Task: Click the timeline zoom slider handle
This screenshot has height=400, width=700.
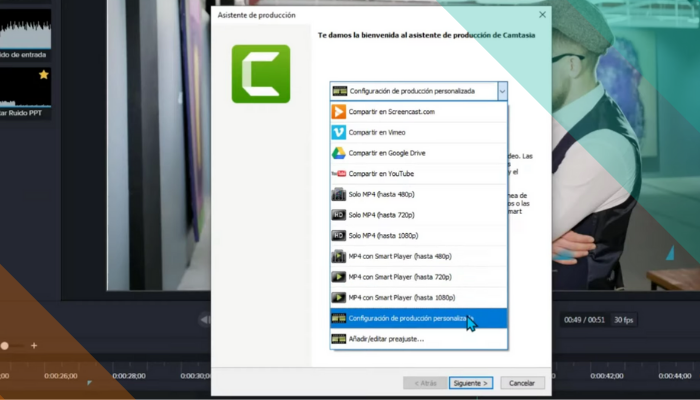Action: (x=4, y=346)
